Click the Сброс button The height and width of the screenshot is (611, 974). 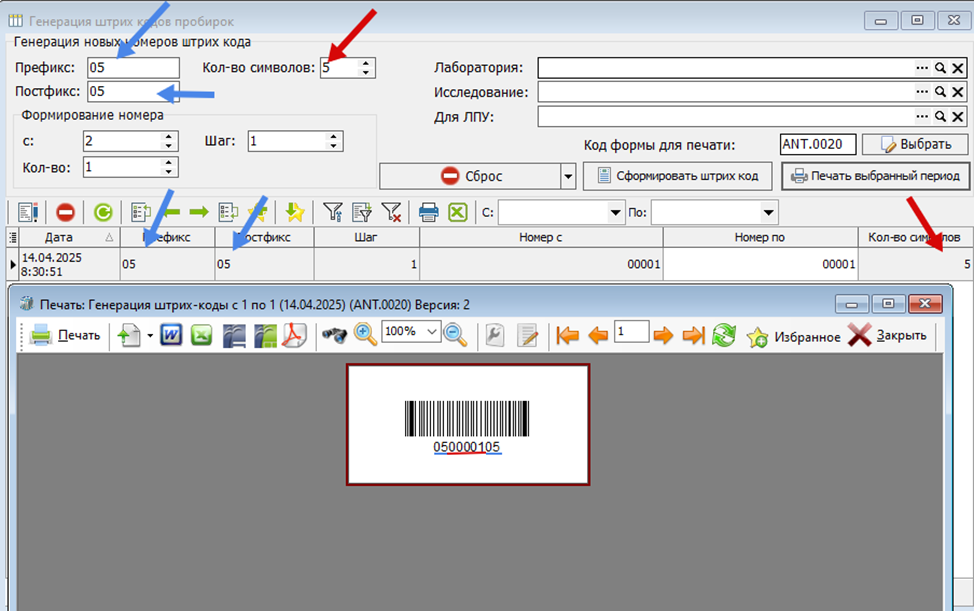pos(470,176)
